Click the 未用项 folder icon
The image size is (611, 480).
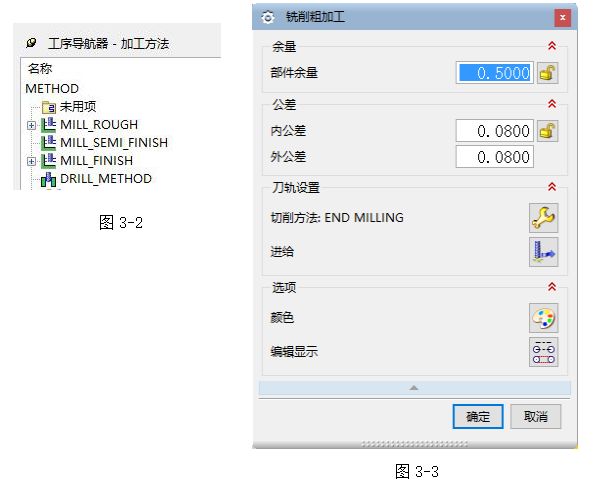click(49, 107)
